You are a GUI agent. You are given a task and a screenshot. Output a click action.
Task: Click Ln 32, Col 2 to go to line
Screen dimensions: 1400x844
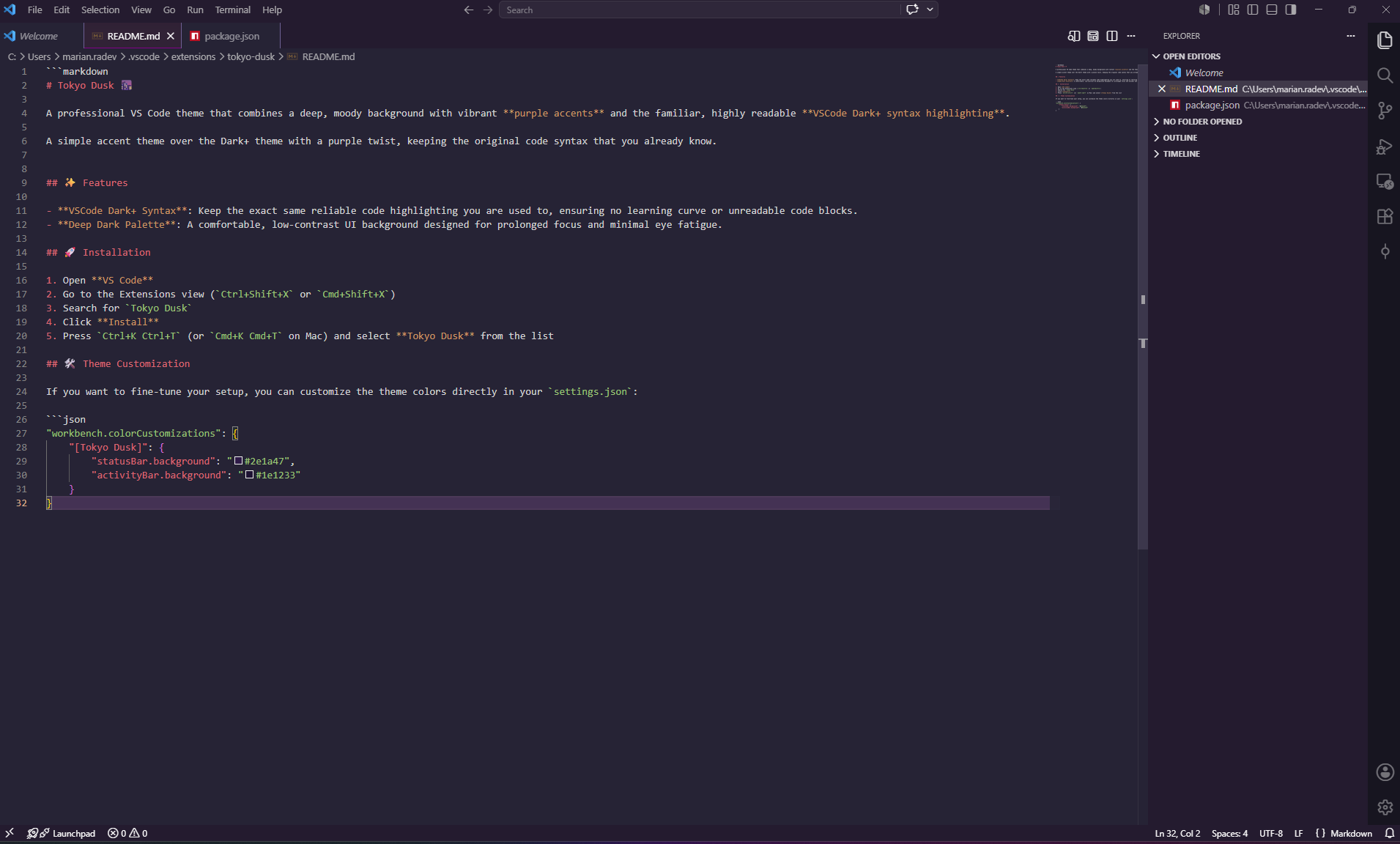(x=1177, y=833)
